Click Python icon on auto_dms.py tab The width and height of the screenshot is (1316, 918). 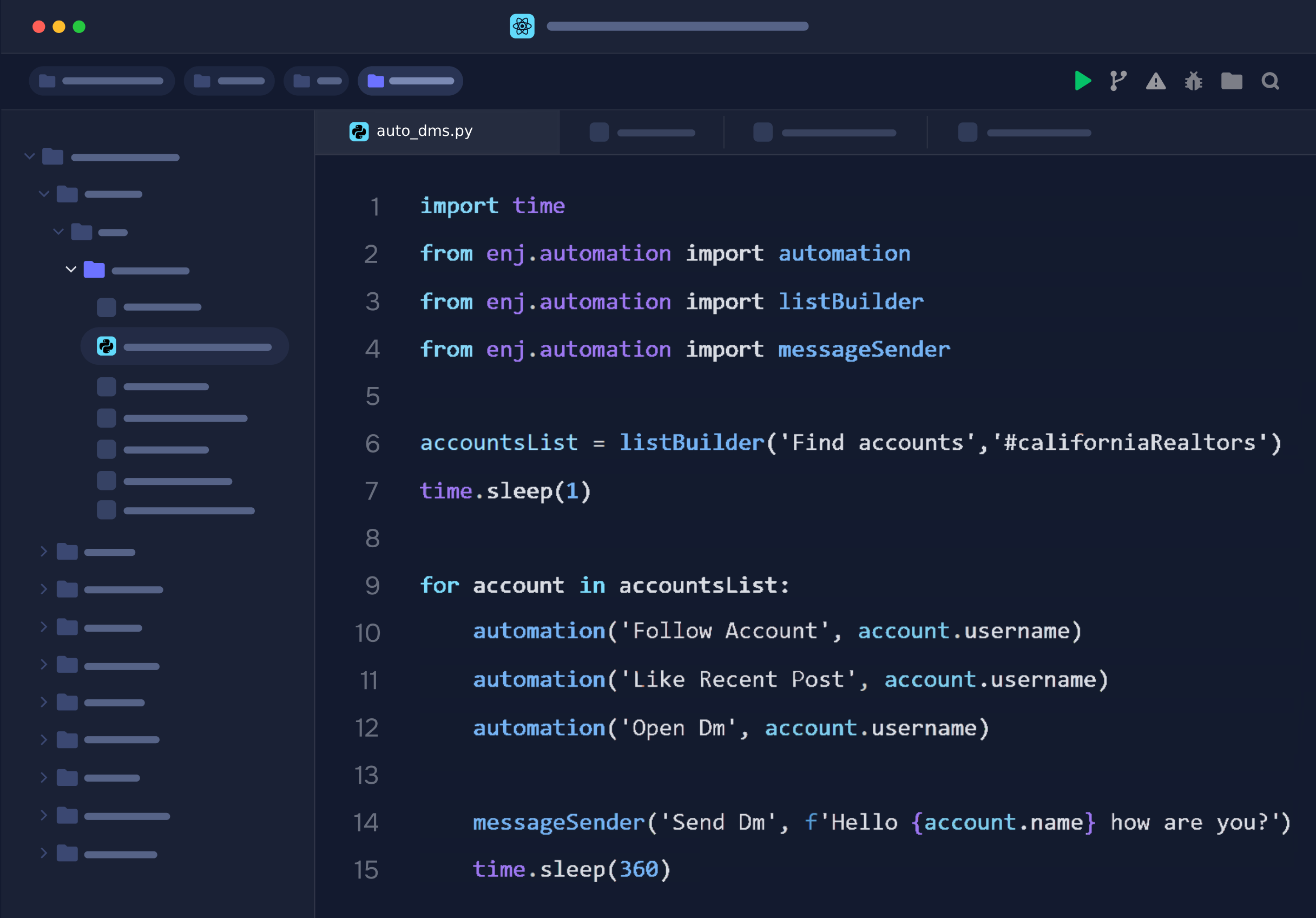tap(359, 132)
